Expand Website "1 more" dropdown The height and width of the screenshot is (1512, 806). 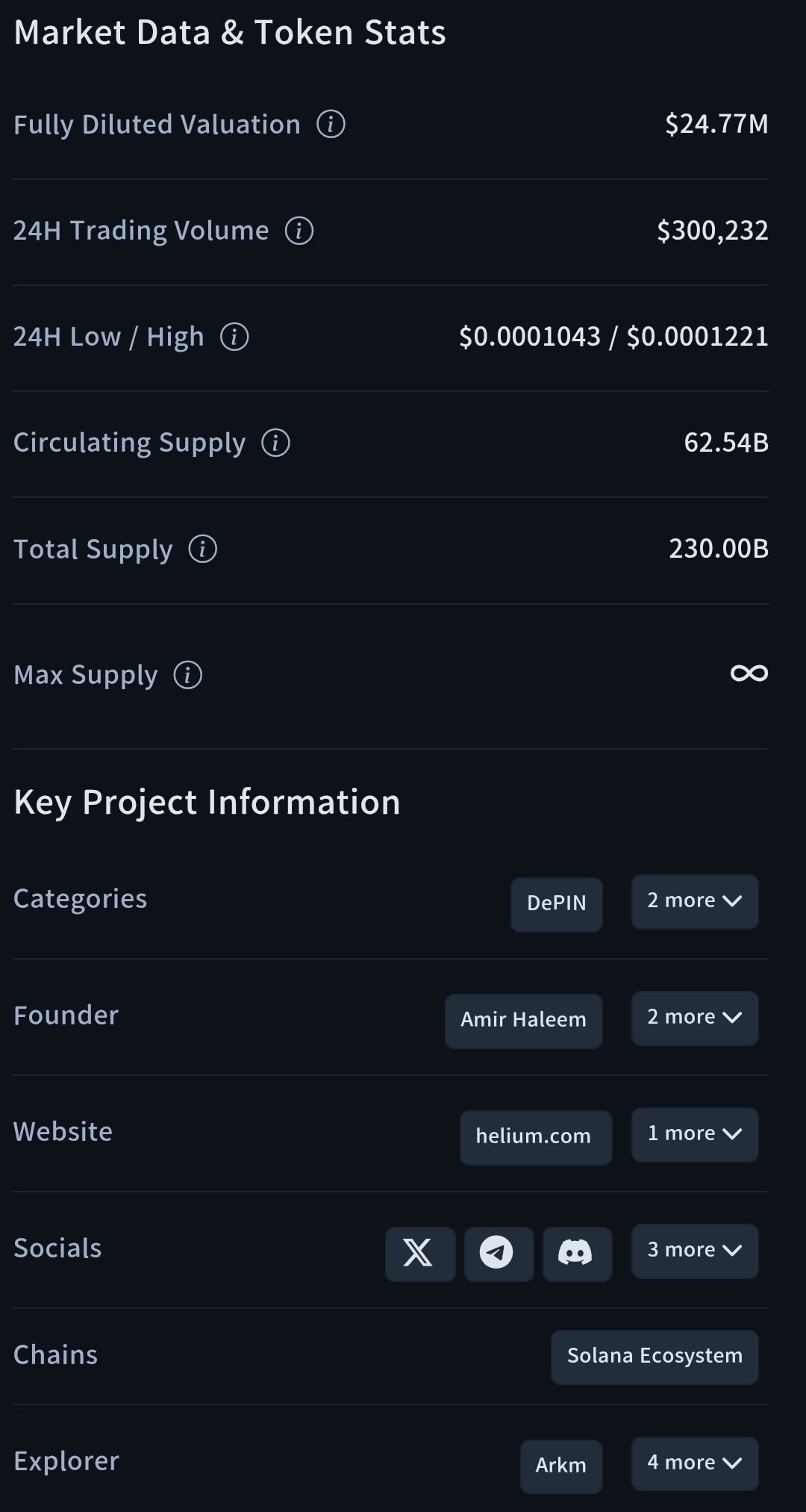694,1134
